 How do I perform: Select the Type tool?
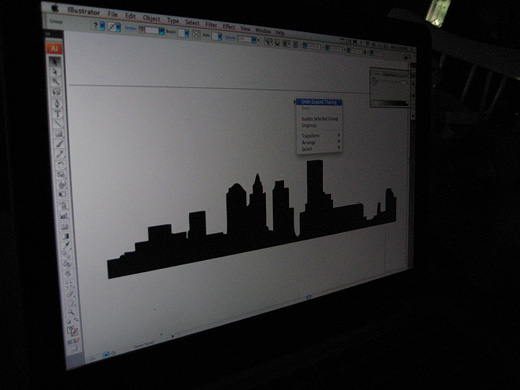pos(58,113)
